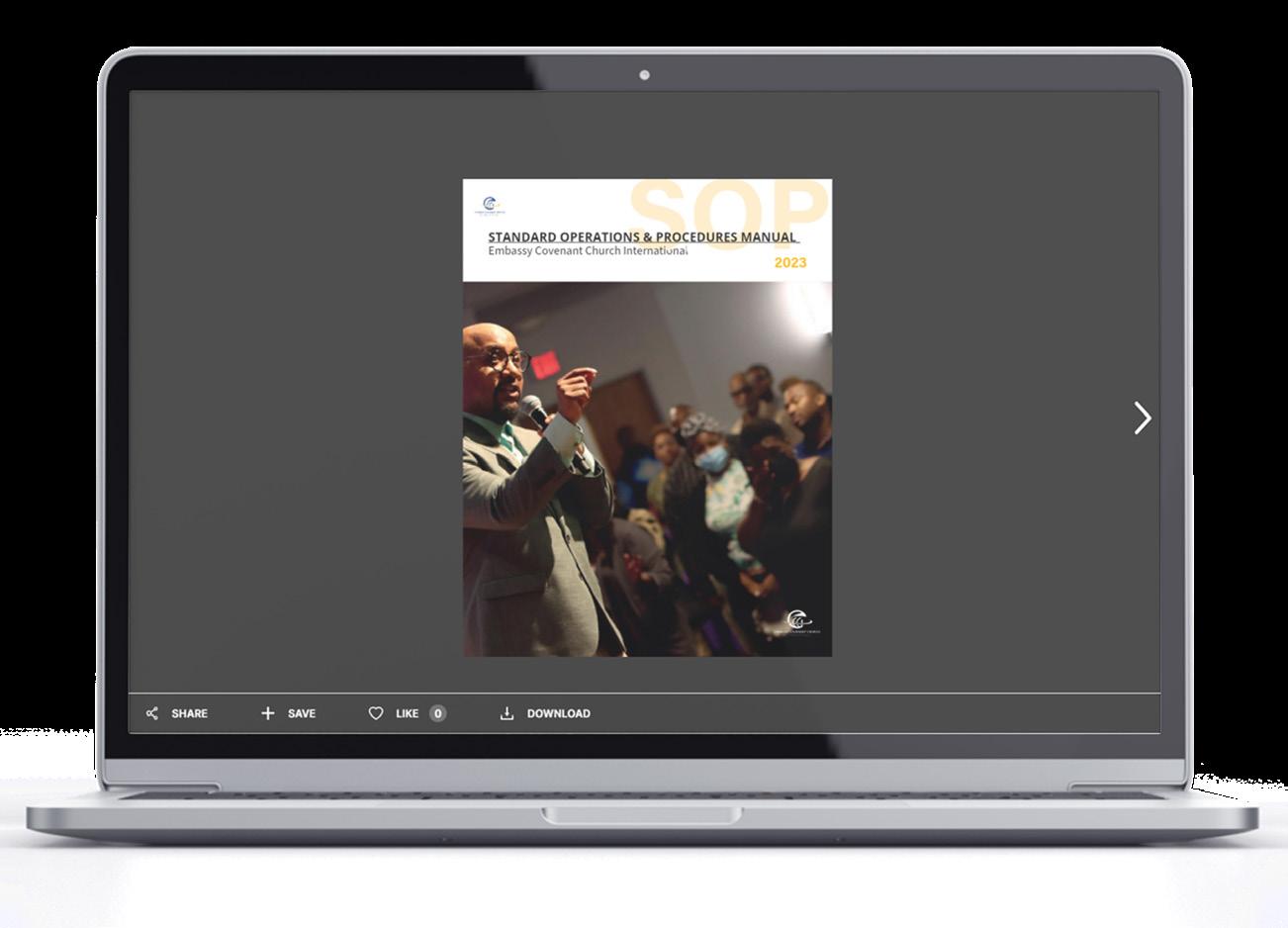Click the plus icon beside SAVE
Viewport: 1288px width, 928px height.
pyautogui.click(x=267, y=713)
